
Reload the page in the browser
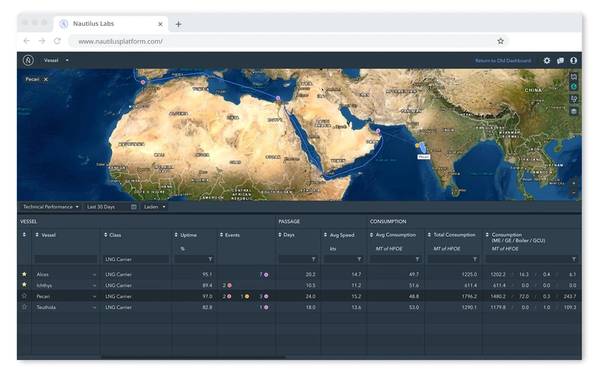click(x=57, y=41)
